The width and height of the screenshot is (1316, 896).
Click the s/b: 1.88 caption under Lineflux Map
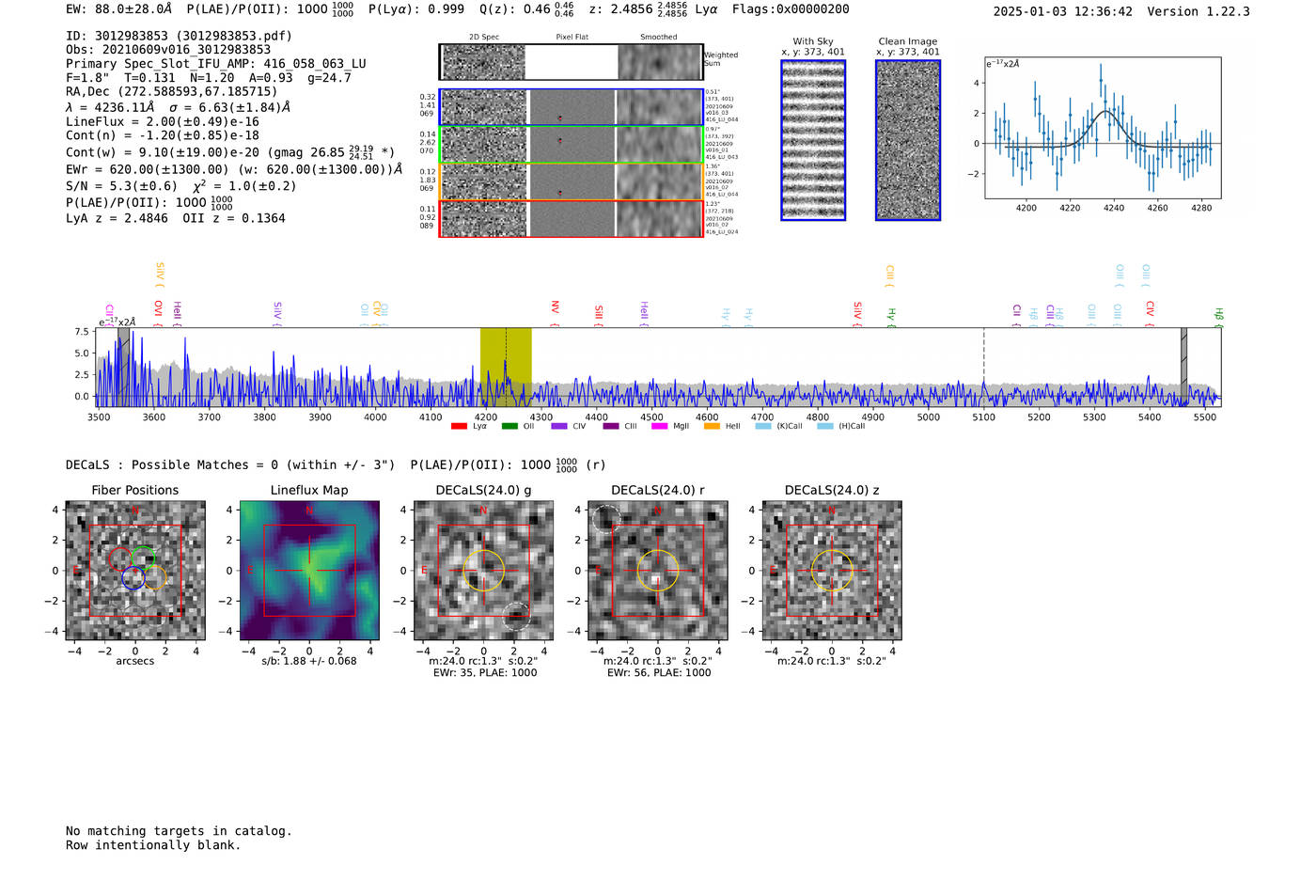[309, 661]
